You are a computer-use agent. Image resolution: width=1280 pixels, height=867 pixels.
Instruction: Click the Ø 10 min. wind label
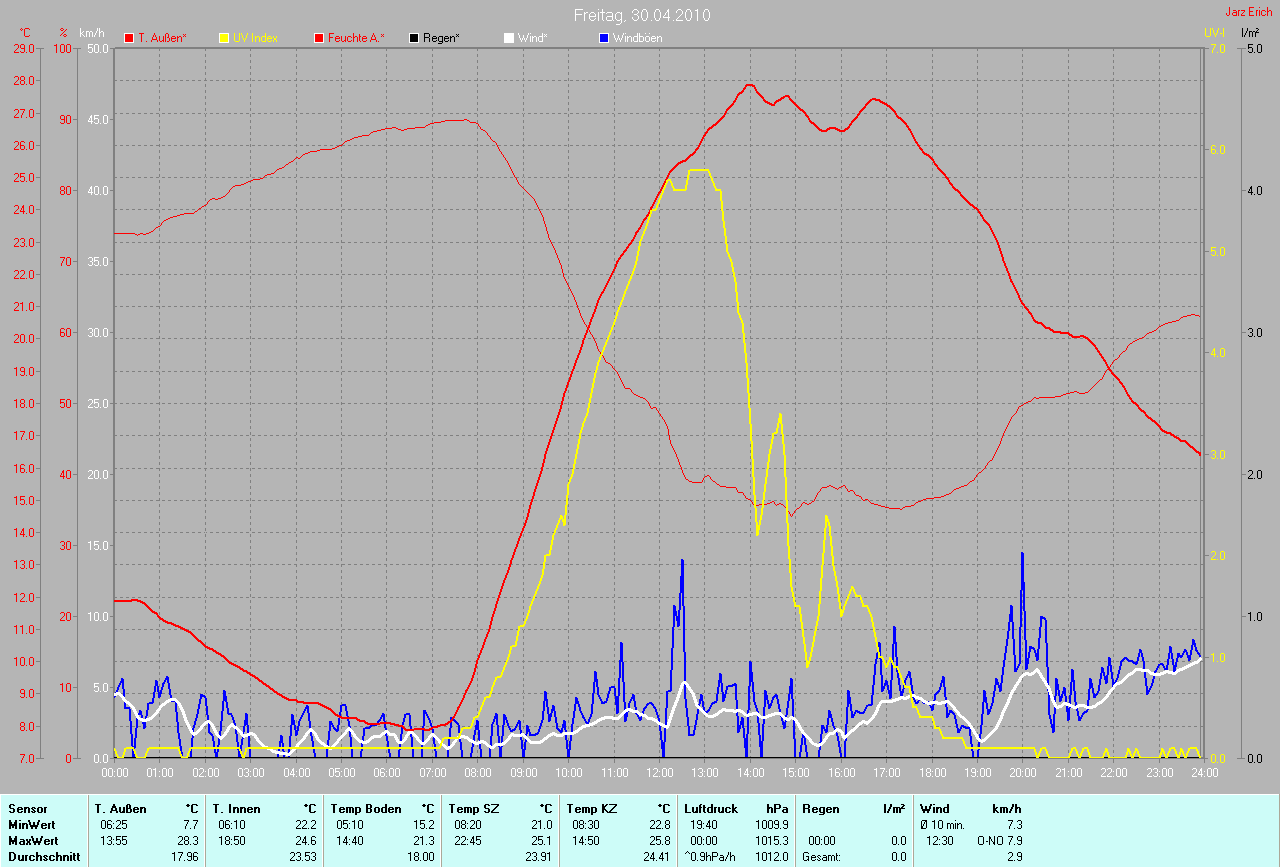point(943,824)
